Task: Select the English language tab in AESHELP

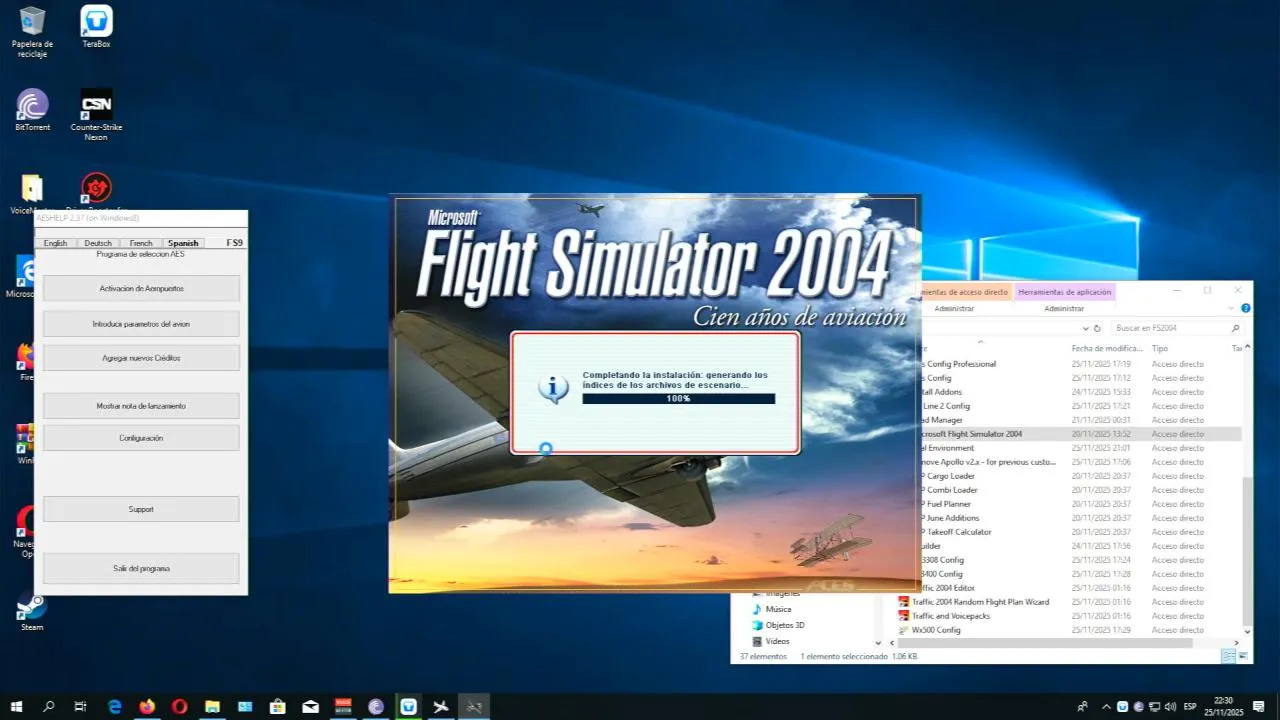Action: tap(55, 243)
